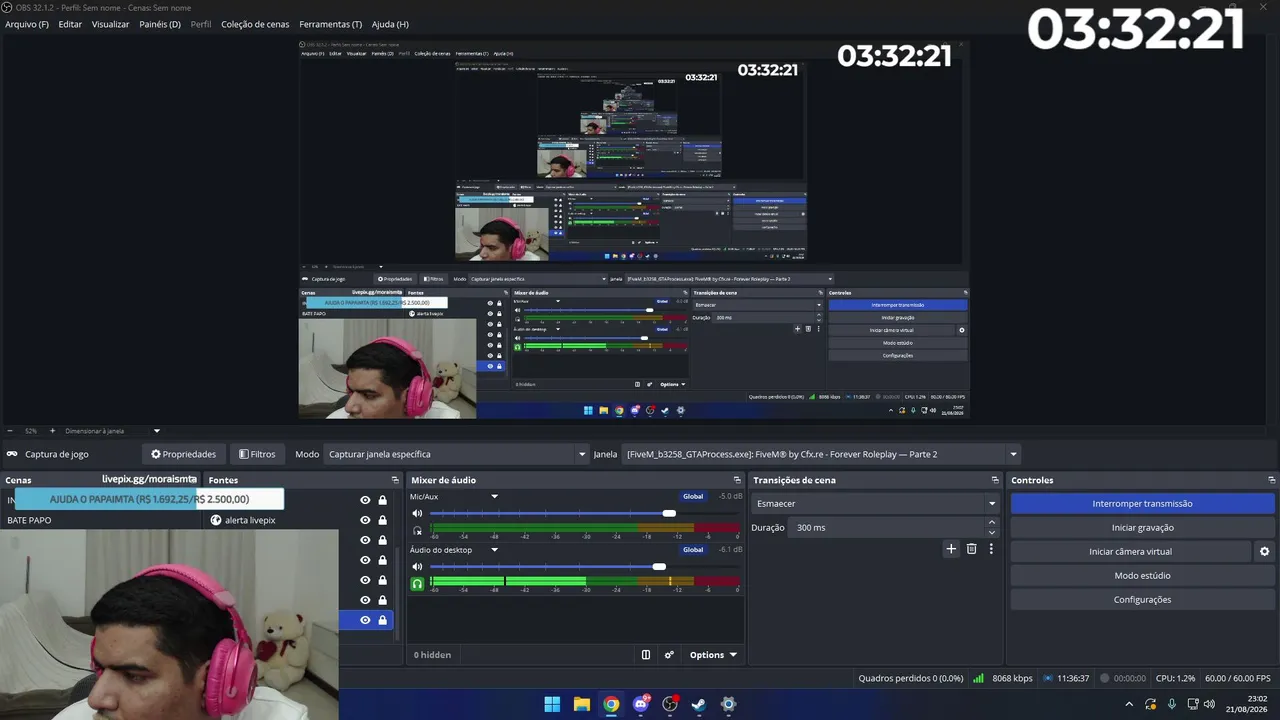Open the Esmaecer transition dropdown

pos(875,504)
